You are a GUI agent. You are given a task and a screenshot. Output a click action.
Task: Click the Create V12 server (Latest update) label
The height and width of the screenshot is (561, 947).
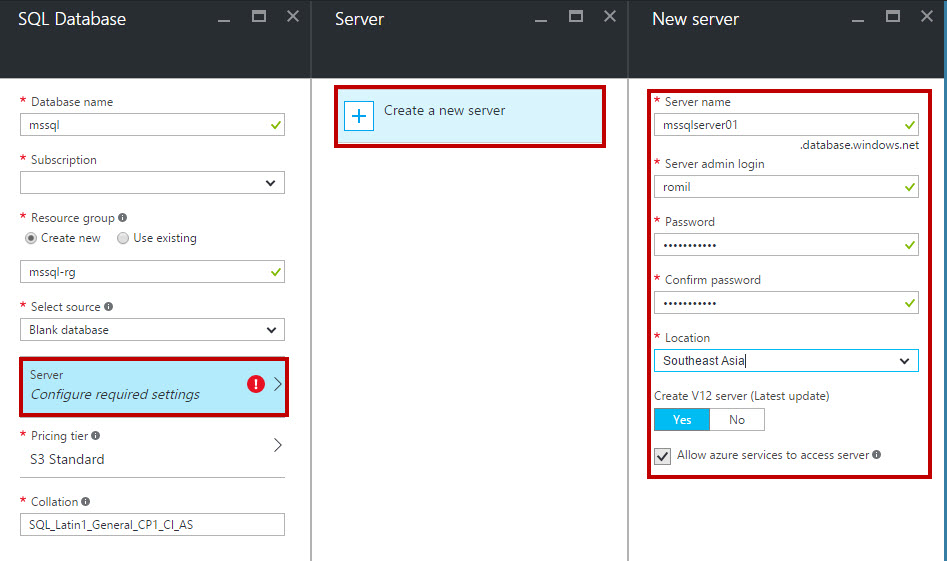point(742,396)
